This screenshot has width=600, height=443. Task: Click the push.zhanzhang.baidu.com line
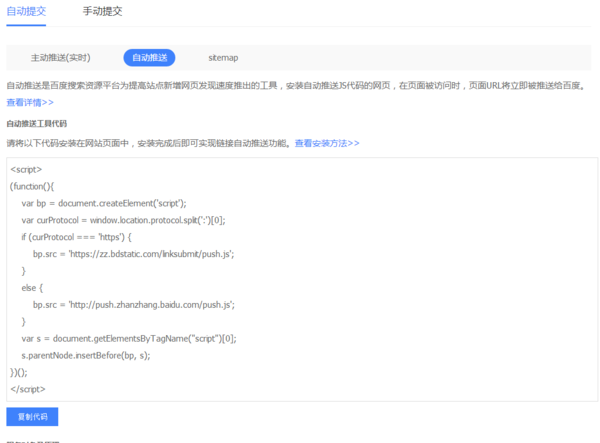click(x=134, y=305)
